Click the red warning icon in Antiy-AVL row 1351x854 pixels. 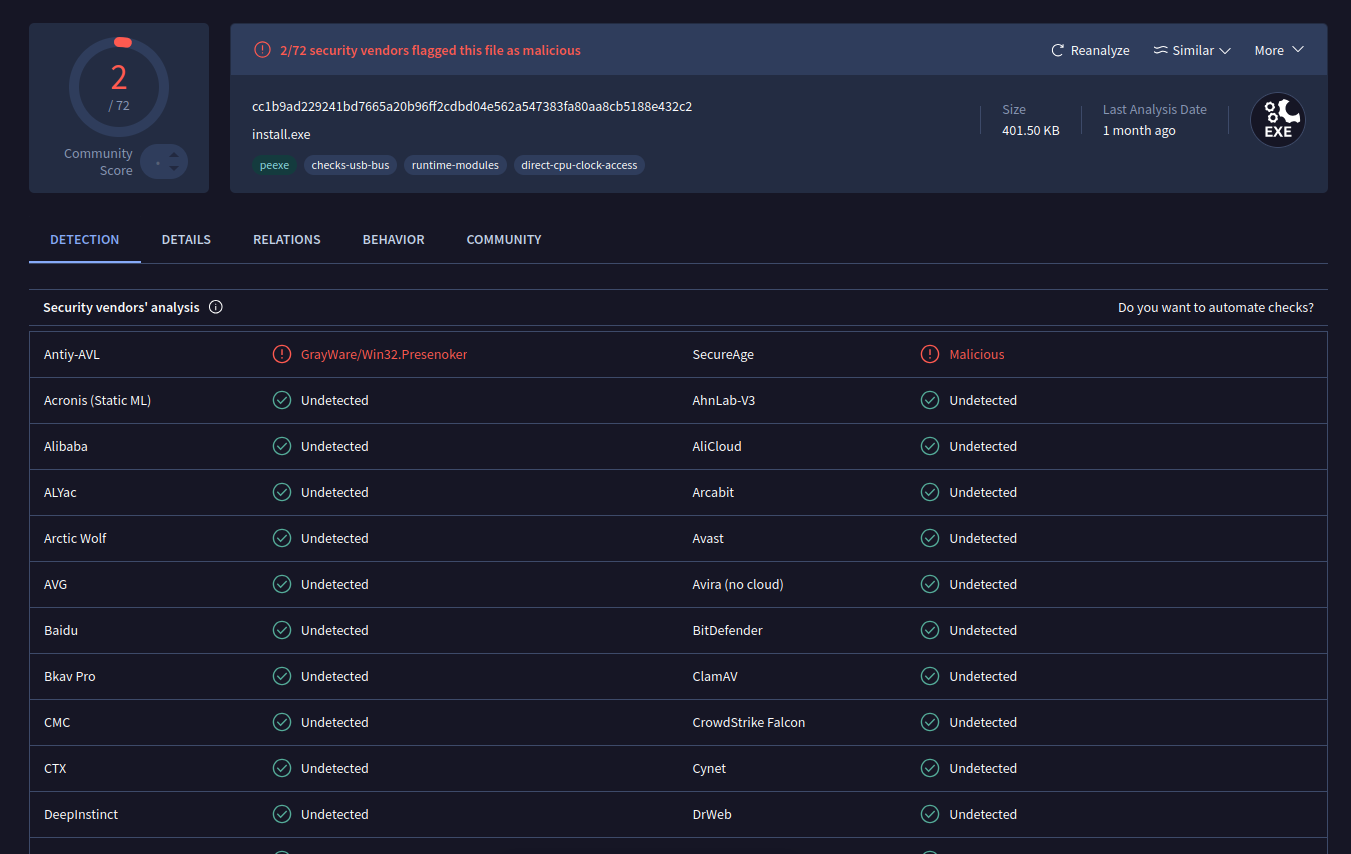282,354
